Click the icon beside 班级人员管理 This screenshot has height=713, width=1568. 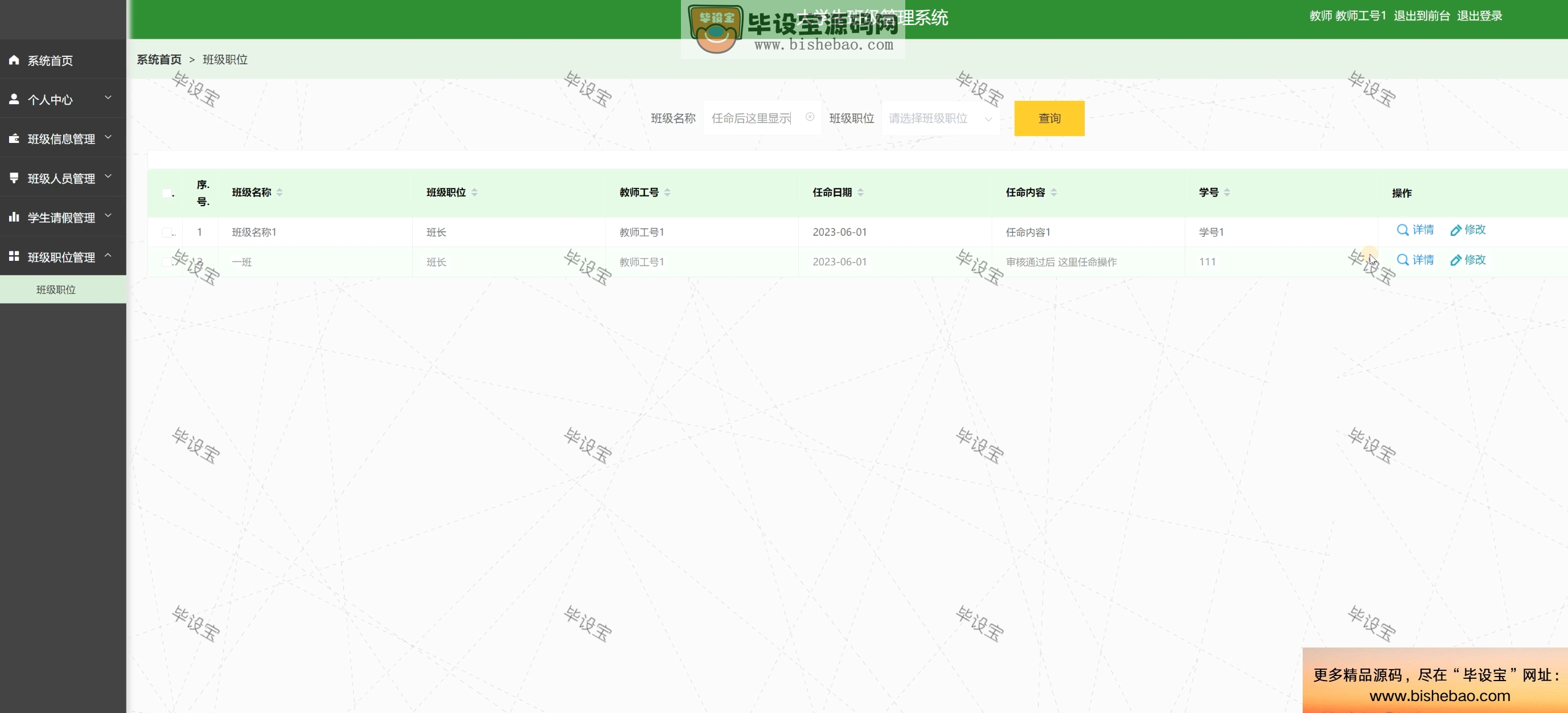pos(14,177)
